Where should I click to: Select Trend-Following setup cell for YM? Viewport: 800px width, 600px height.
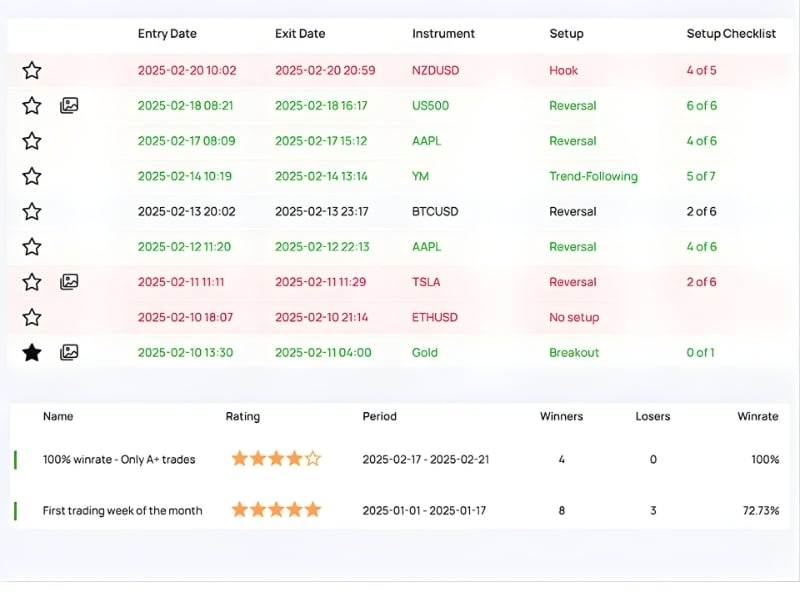tap(593, 177)
